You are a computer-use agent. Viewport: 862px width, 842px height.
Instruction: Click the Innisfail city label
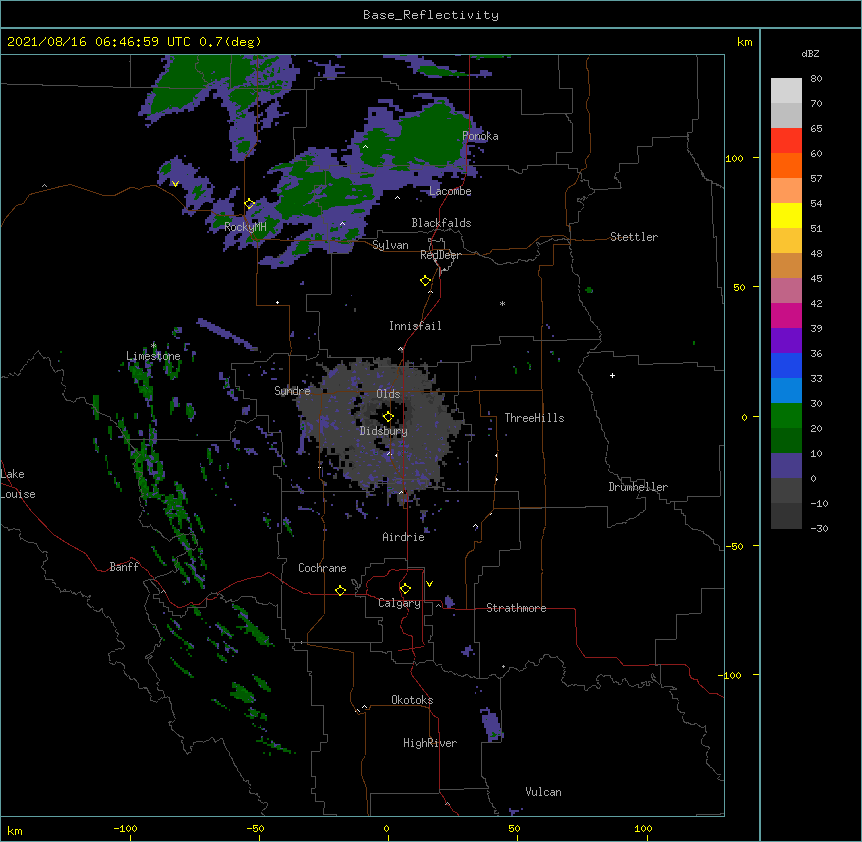(415, 326)
